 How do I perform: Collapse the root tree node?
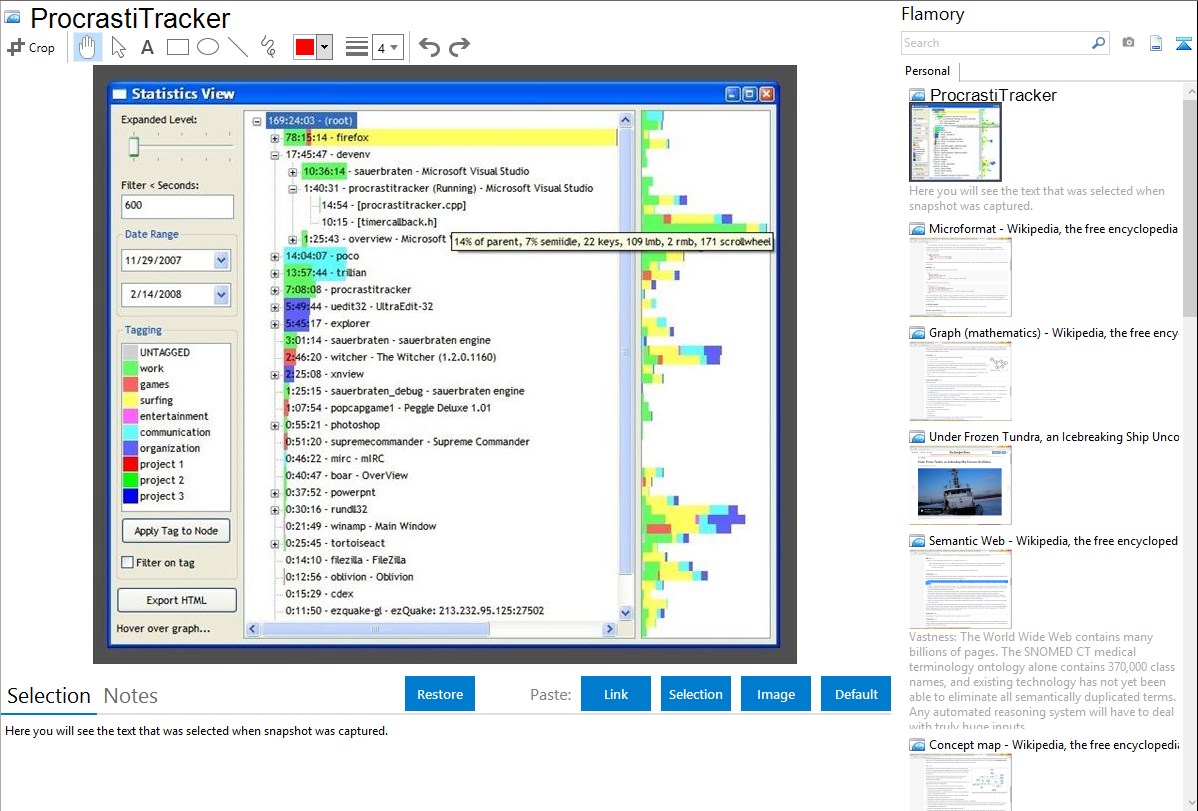(x=257, y=121)
